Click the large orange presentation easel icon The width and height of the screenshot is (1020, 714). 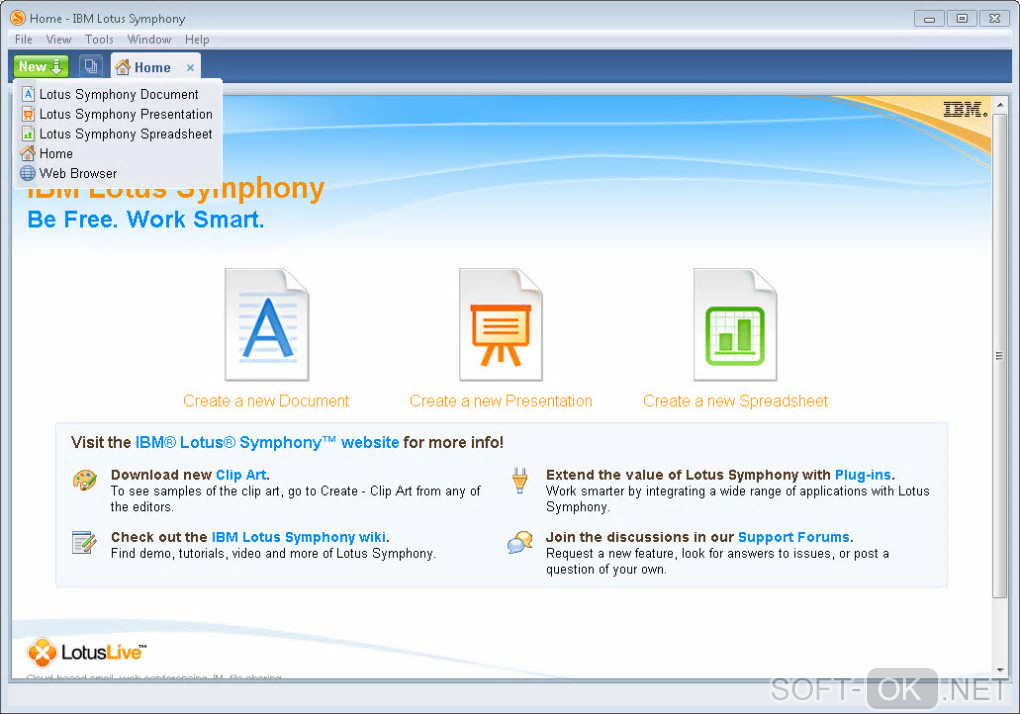pyautogui.click(x=501, y=324)
